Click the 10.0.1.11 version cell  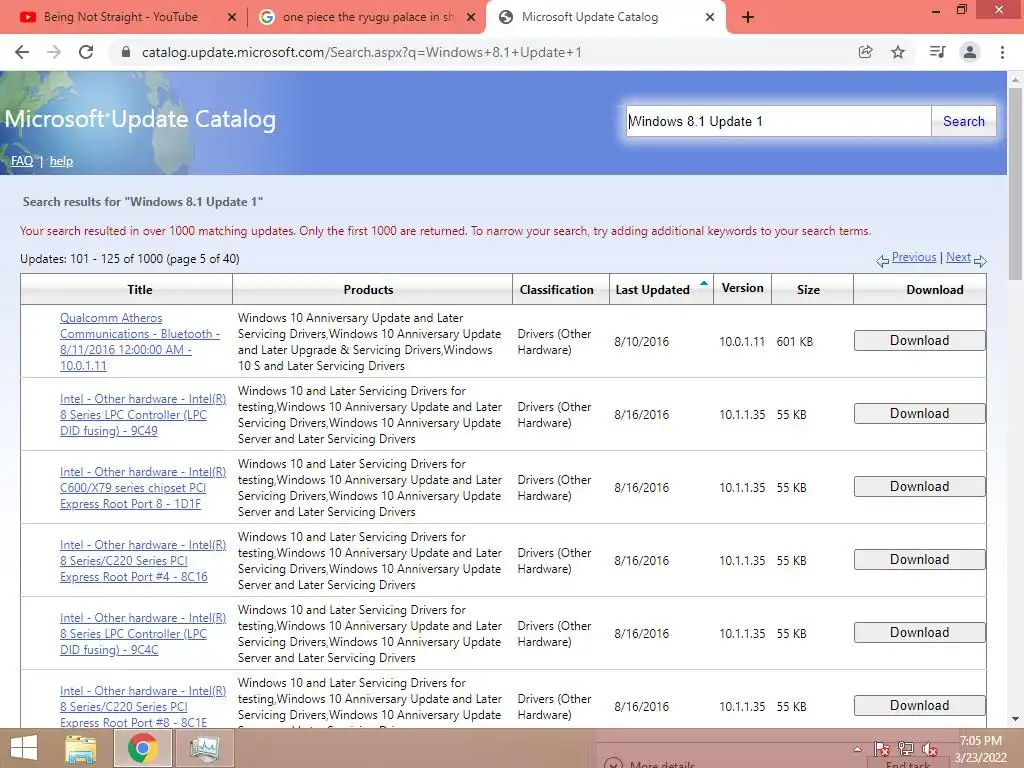pos(742,342)
